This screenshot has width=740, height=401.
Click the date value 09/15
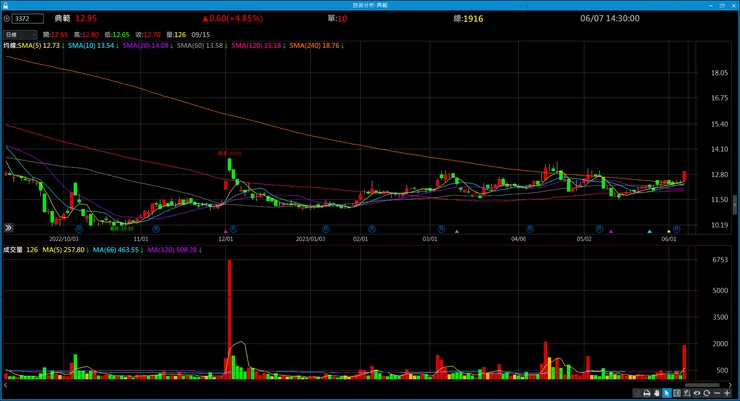click(201, 35)
